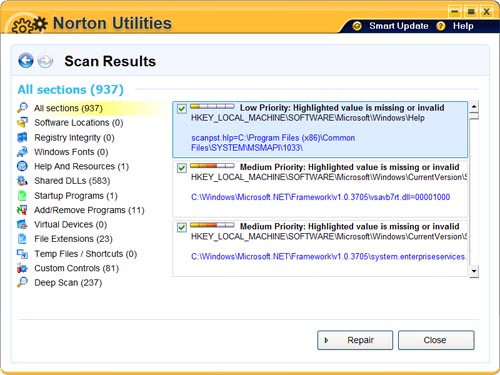500x375 pixels.
Task: Maximize the Norton Utilities window
Action: click(x=471, y=12)
